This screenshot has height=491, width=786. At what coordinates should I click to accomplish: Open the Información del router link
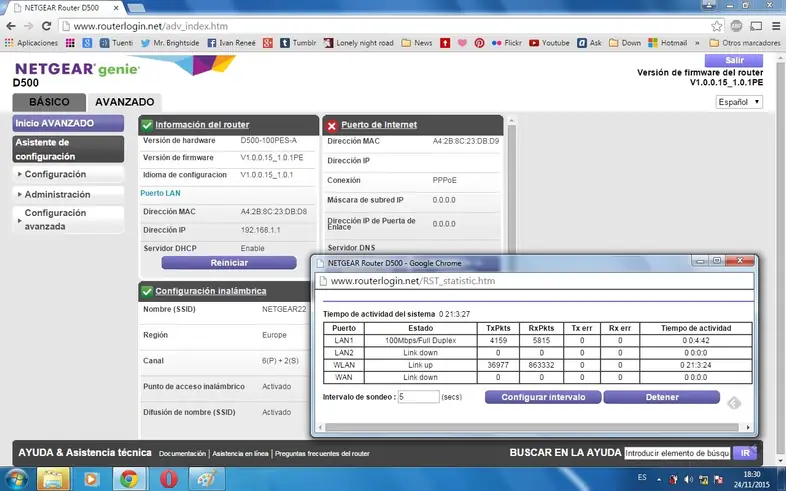point(202,125)
